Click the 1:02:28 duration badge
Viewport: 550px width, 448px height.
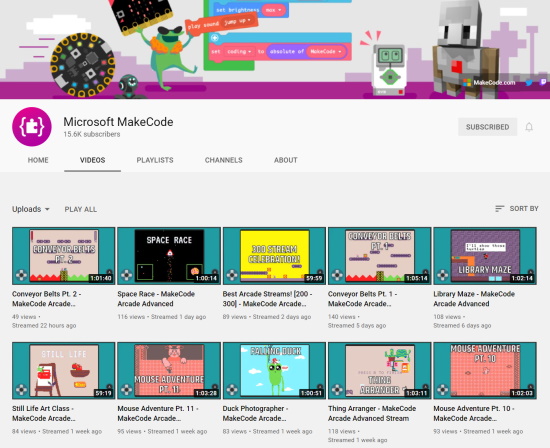tap(206, 393)
